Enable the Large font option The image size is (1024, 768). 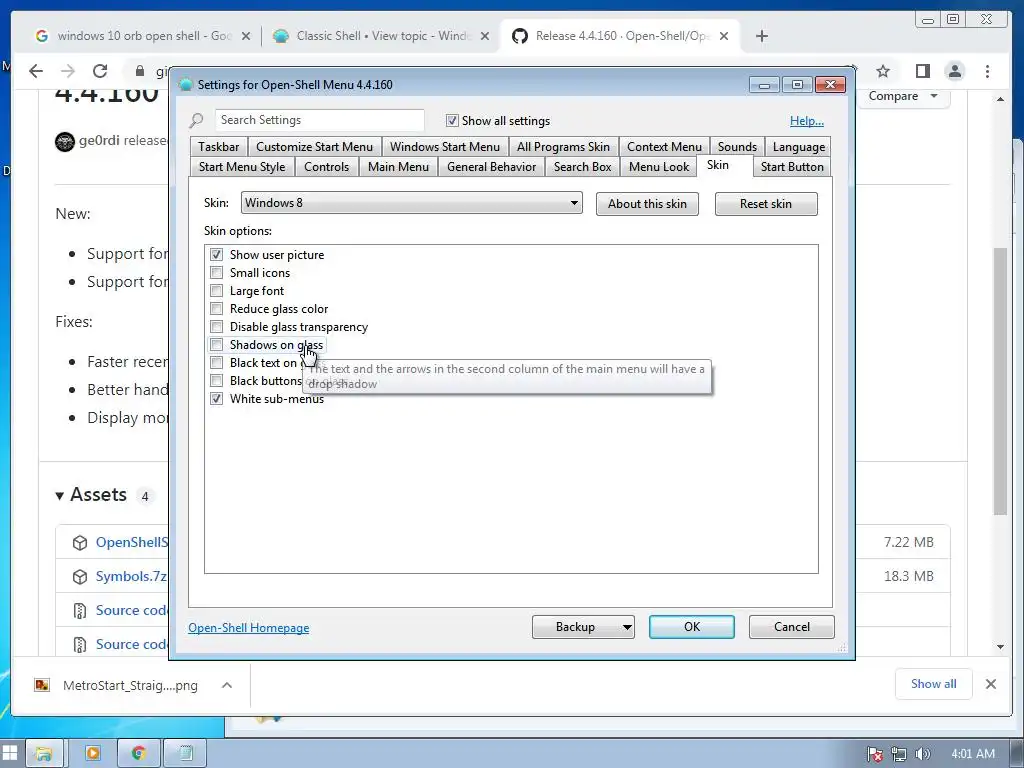216,291
